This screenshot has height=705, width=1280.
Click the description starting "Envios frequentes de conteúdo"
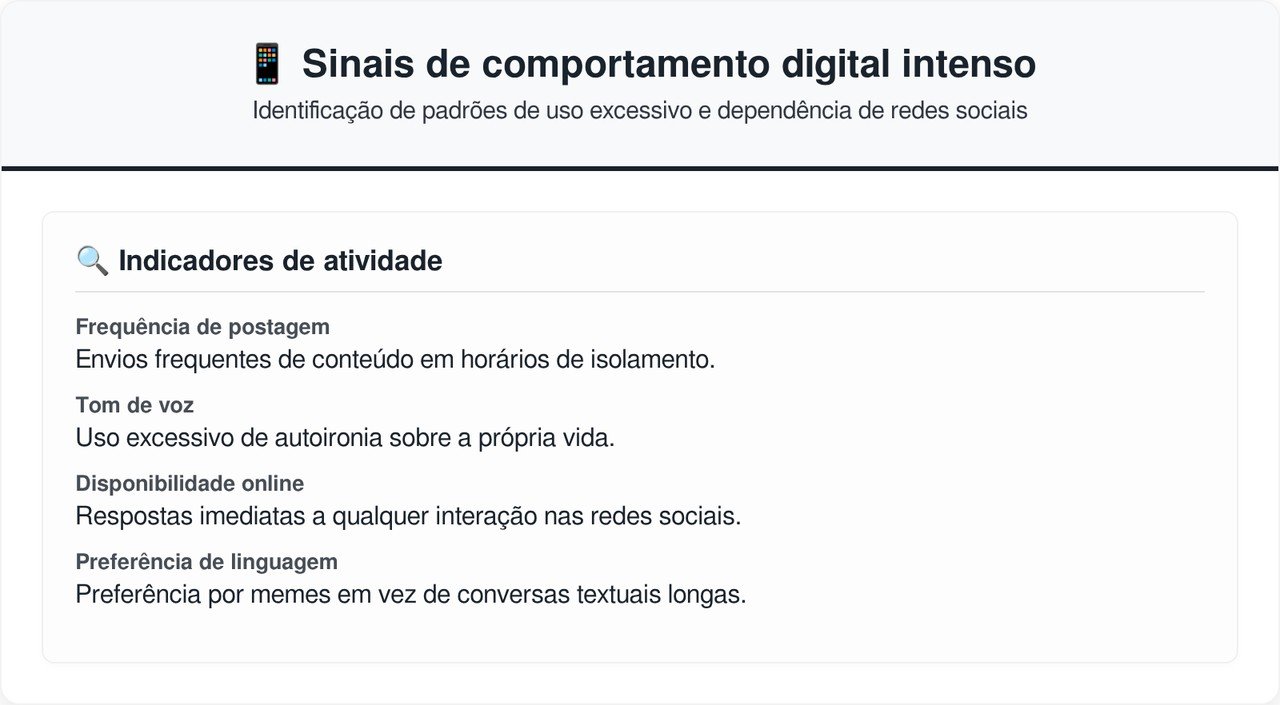pos(395,359)
